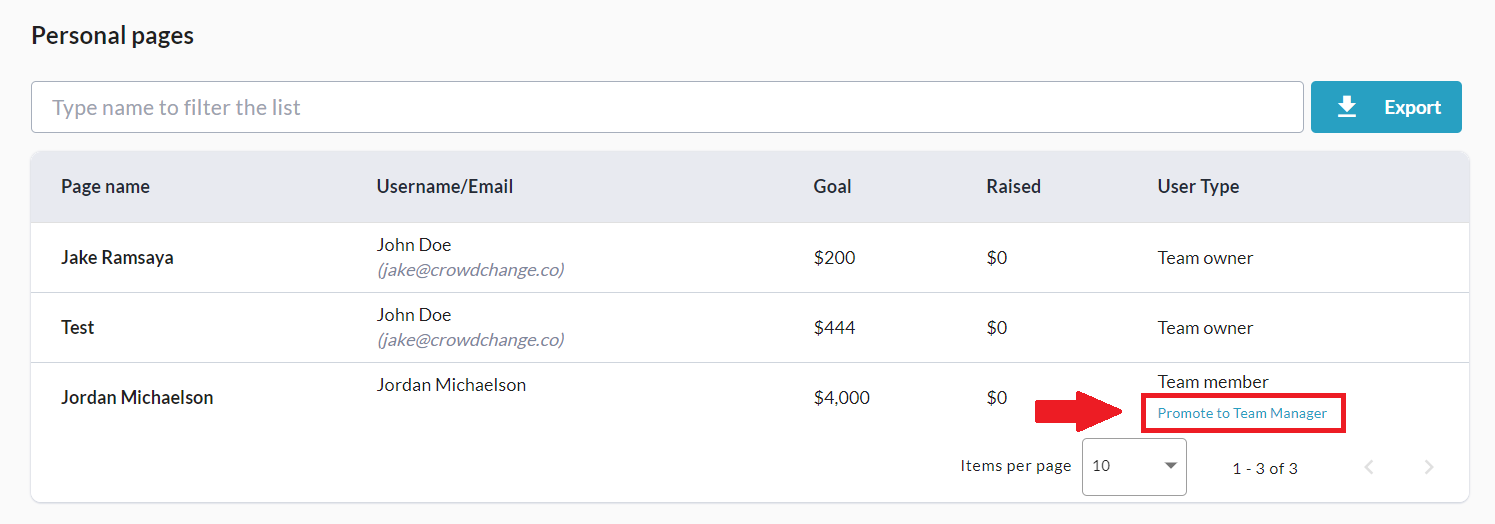Select the Test page name
1495x524 pixels.
(x=78, y=327)
